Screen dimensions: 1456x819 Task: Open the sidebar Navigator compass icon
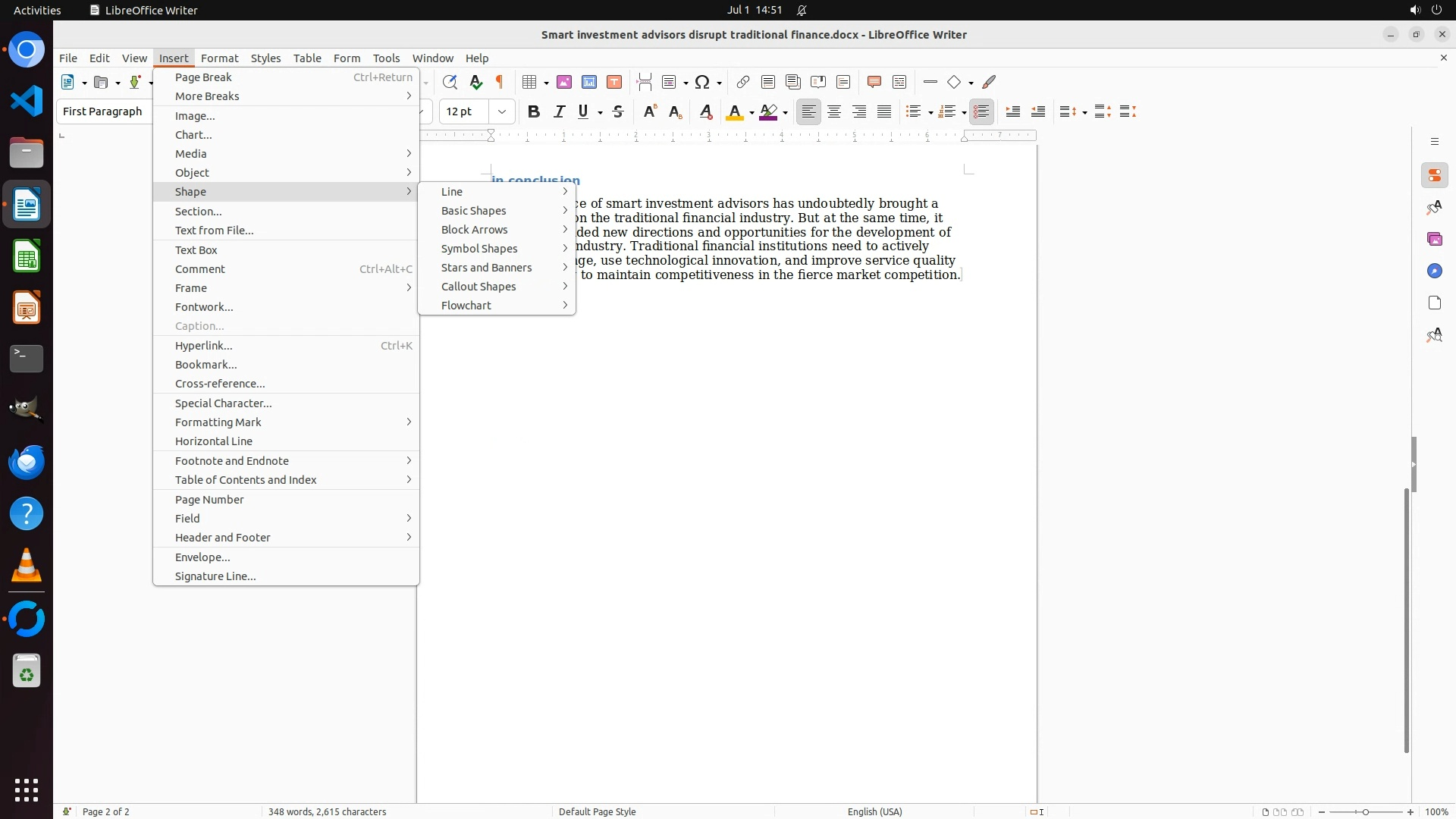coord(1434,271)
